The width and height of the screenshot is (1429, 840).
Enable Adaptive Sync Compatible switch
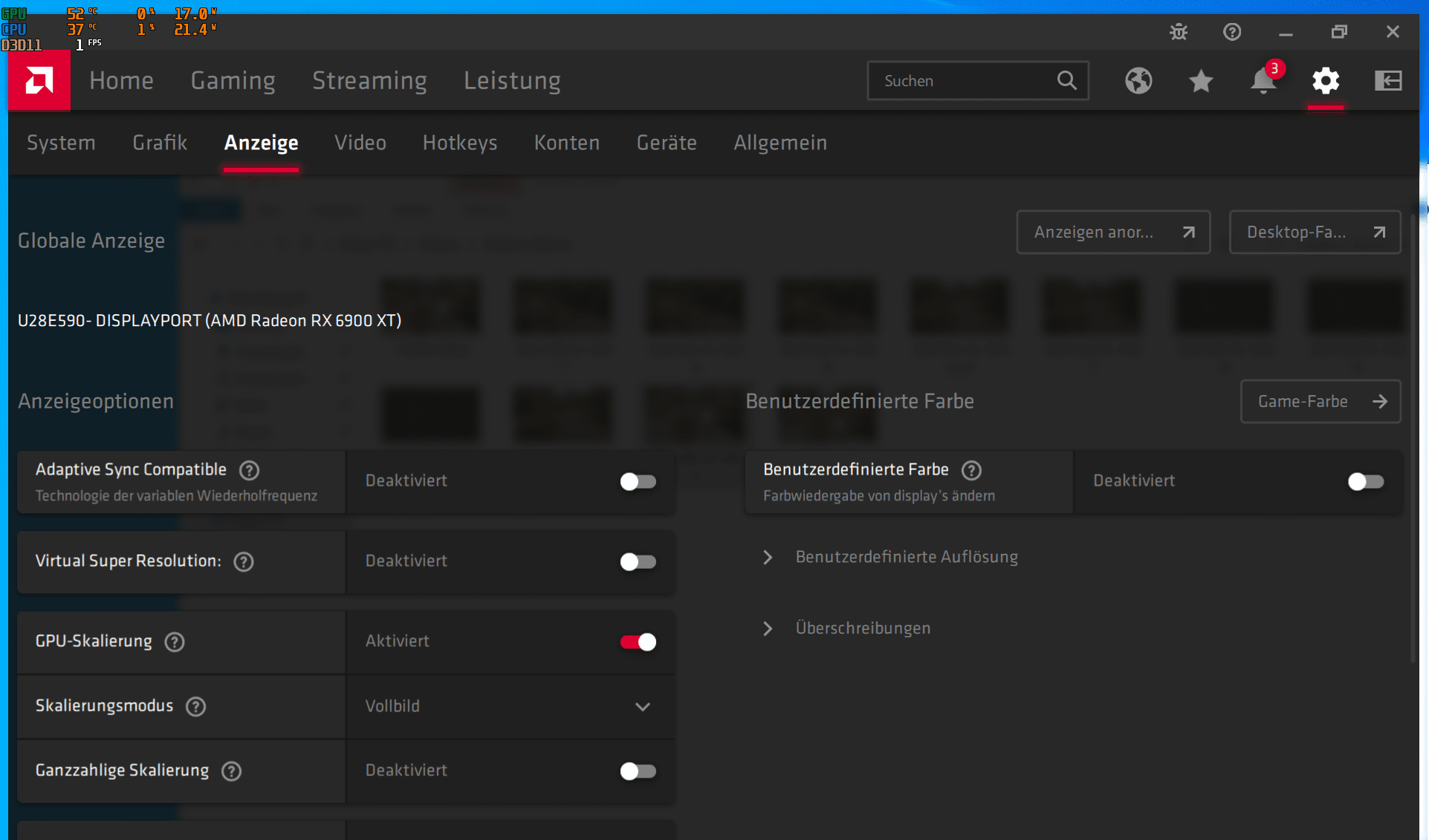pos(638,481)
